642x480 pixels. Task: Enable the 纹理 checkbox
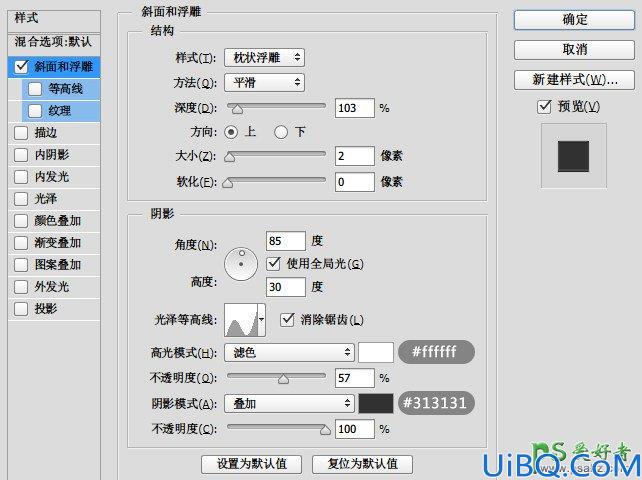[x=35, y=111]
